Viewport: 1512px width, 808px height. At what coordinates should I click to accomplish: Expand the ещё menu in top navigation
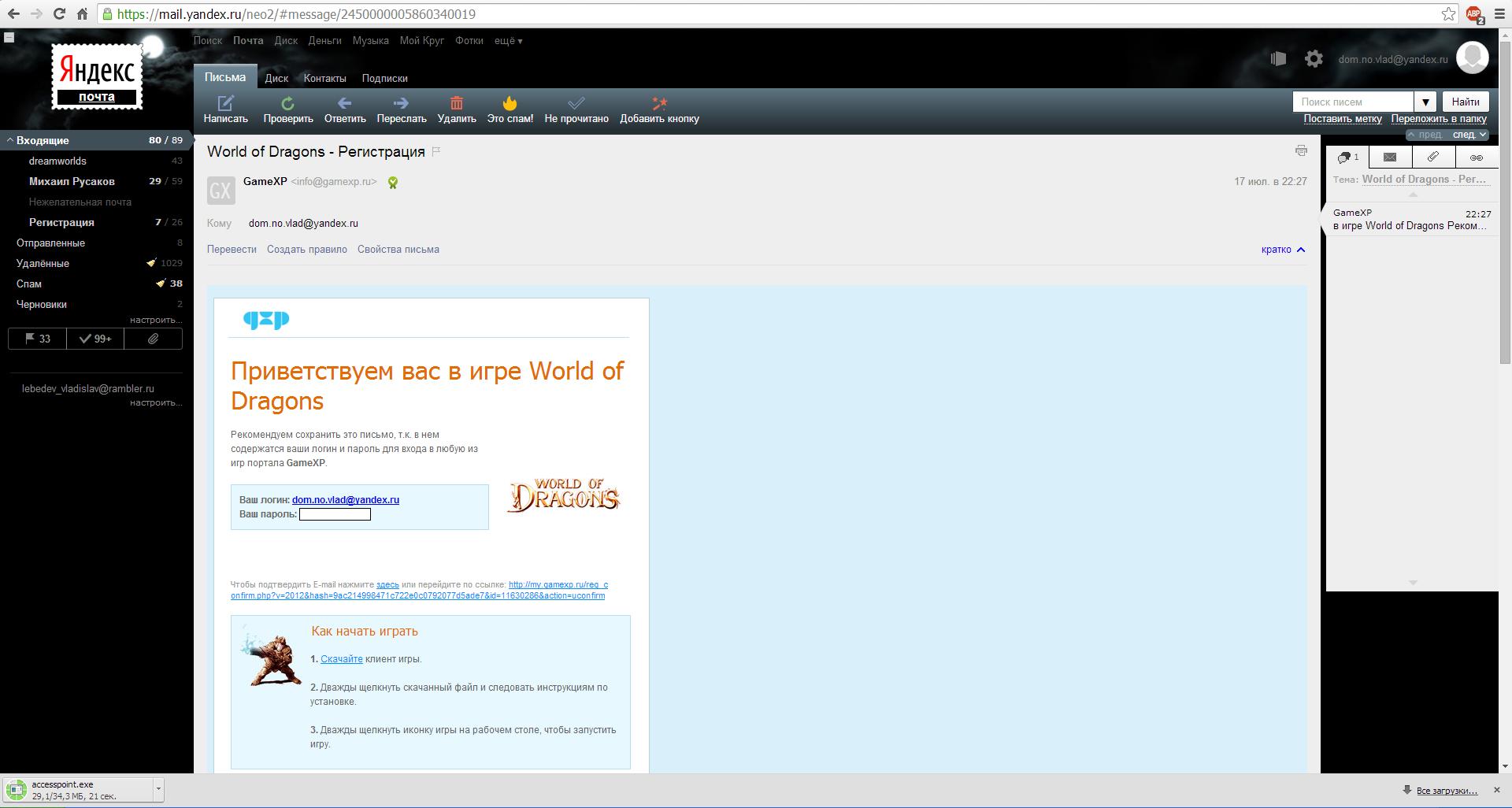click(x=508, y=41)
